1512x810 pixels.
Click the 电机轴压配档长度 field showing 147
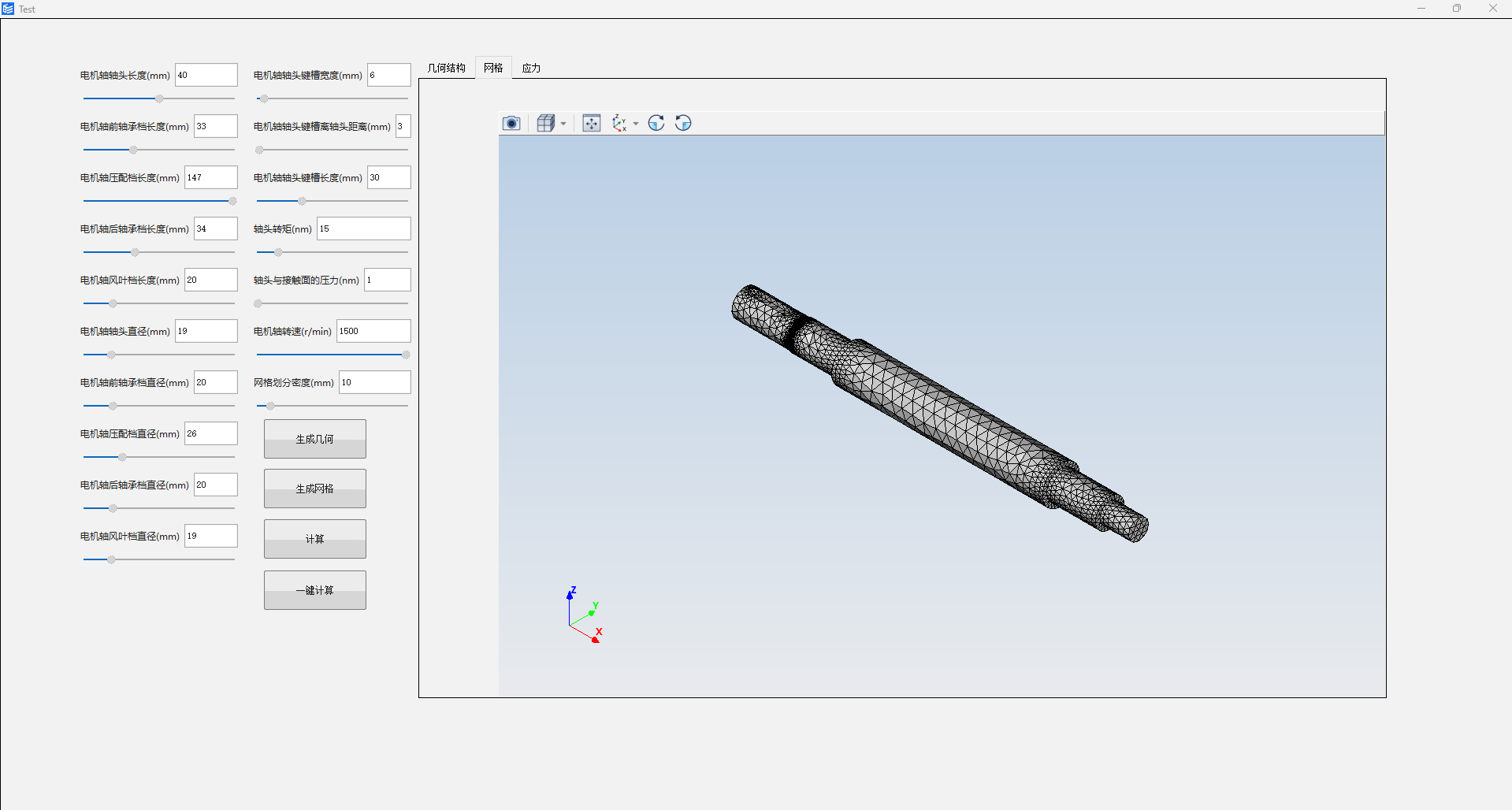[x=211, y=177]
